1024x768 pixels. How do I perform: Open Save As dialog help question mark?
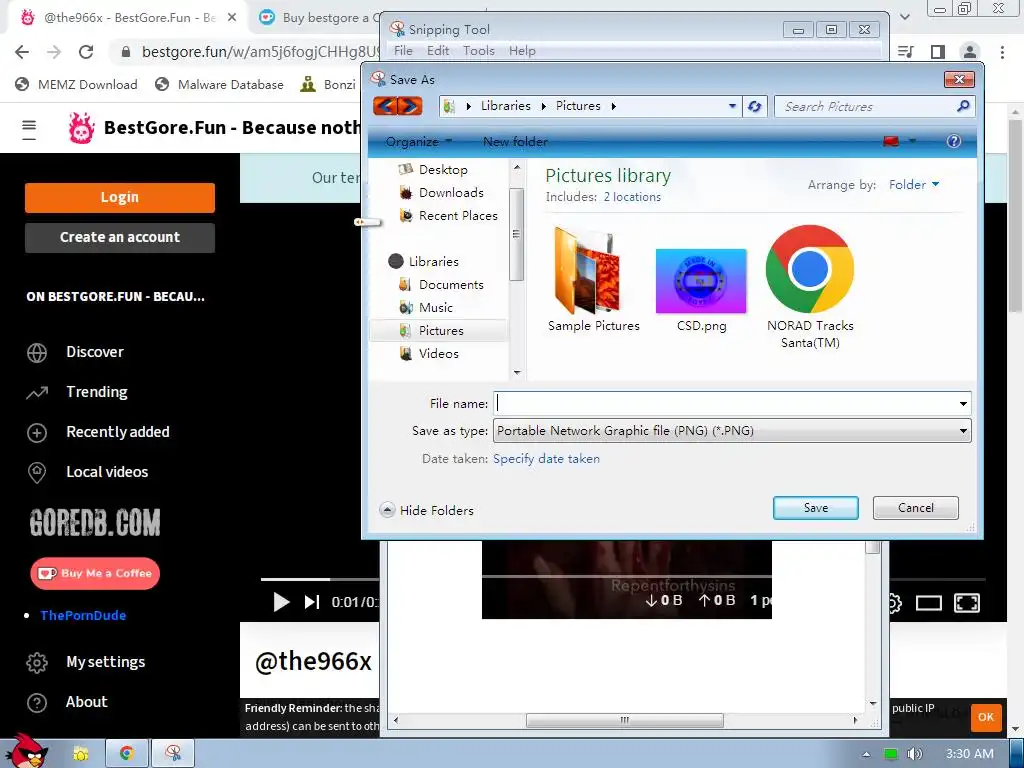953,141
